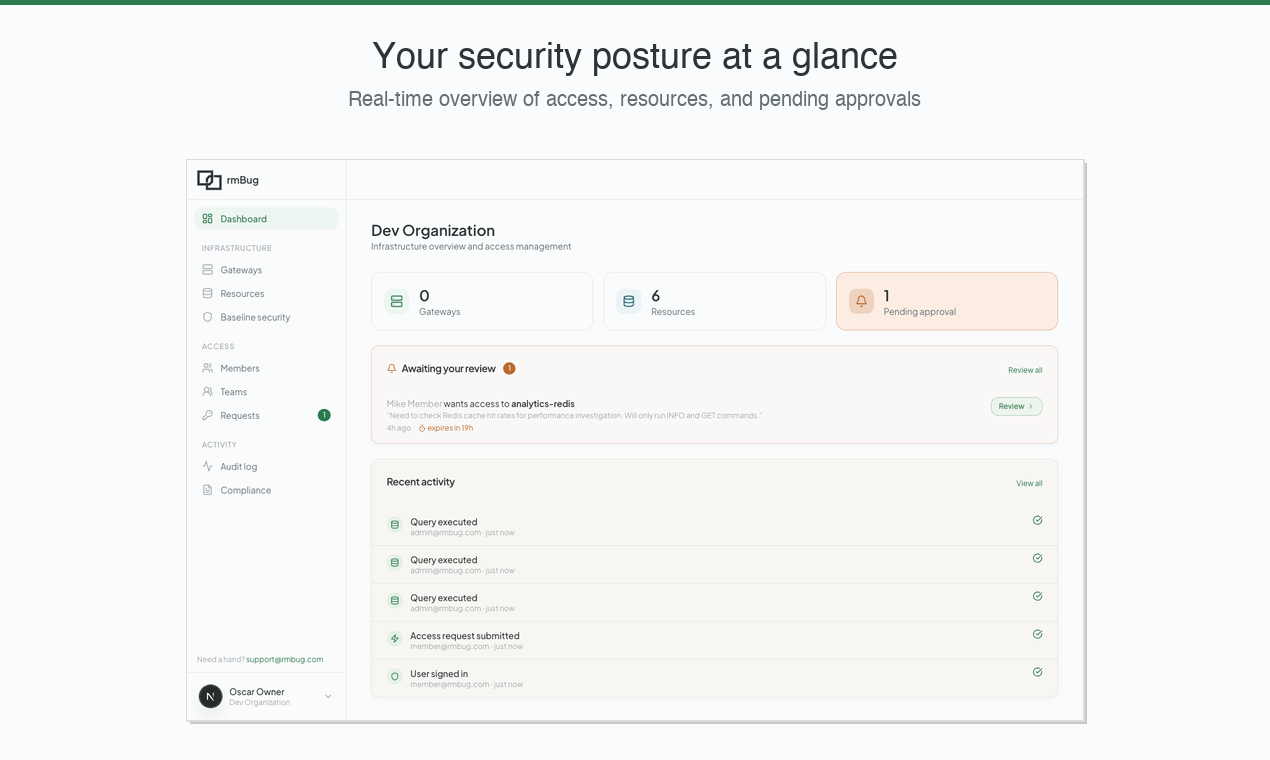Click the Audit log activity icon
Viewport: 1270px width, 760px height.
point(207,466)
